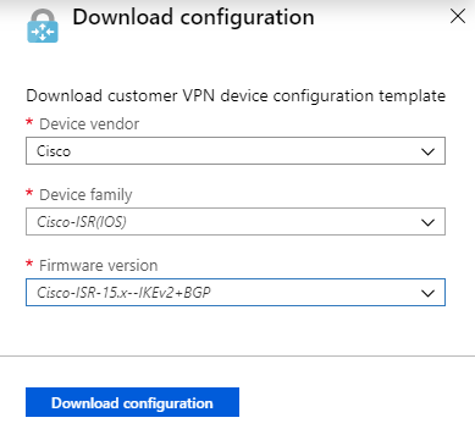The image size is (475, 436).
Task: Open the Firmware version combo box
Action: click(235, 292)
